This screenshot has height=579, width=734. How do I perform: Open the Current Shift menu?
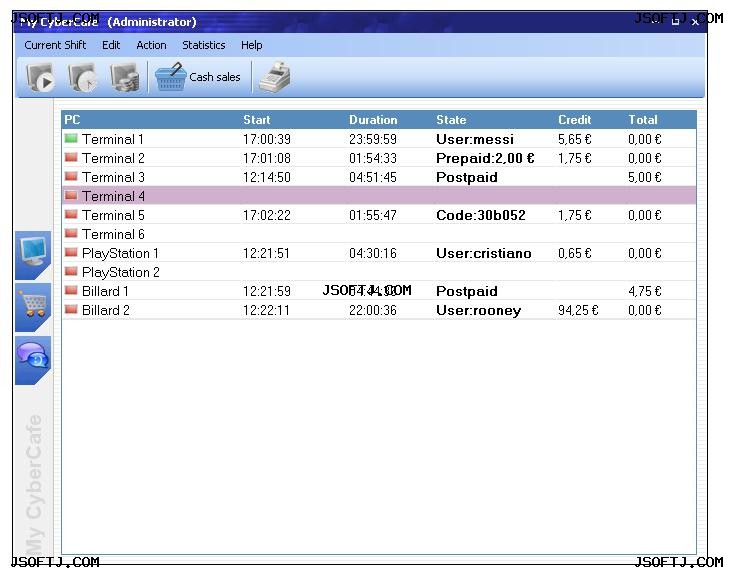click(55, 45)
